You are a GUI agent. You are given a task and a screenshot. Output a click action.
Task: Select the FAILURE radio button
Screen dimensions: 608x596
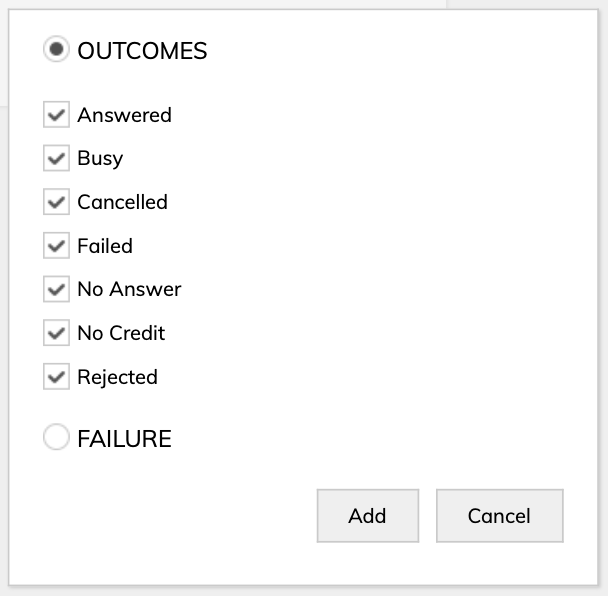(57, 437)
